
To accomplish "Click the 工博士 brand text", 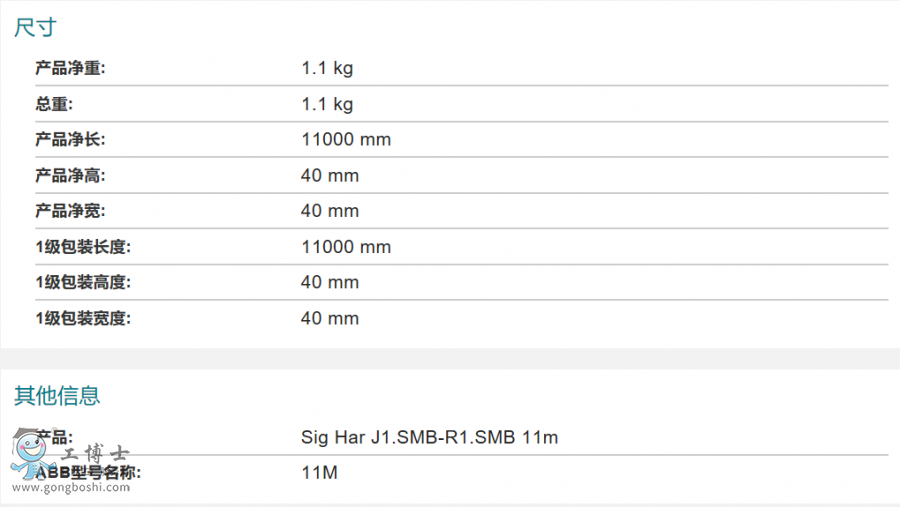I will pos(95,454).
